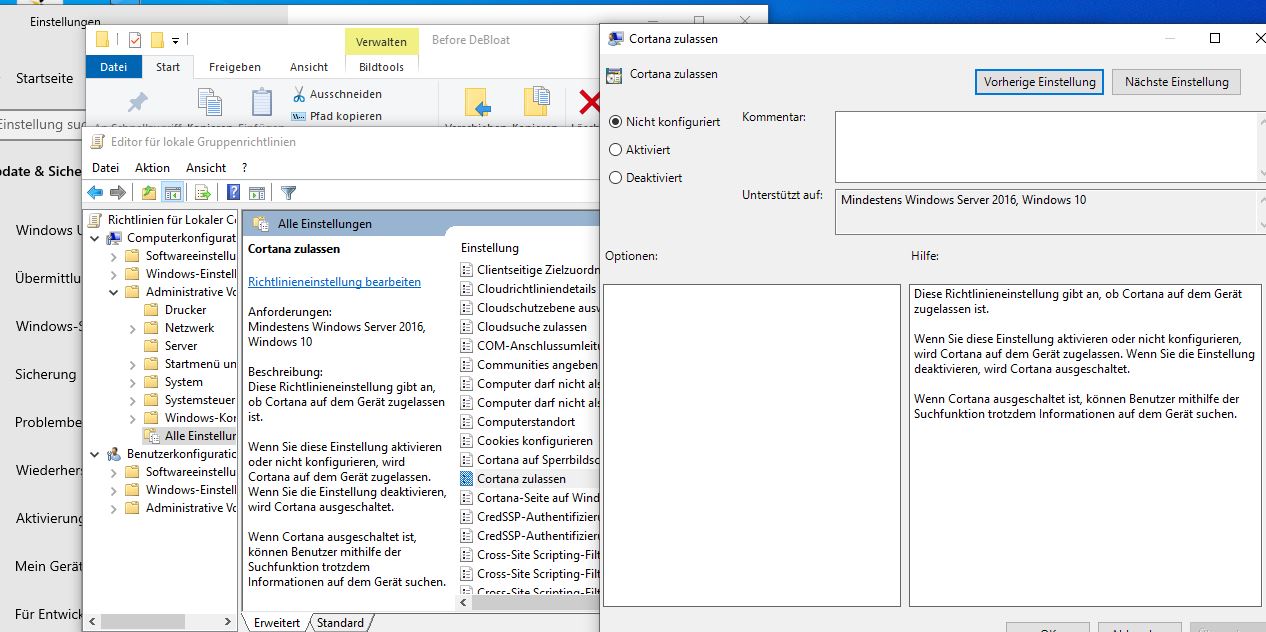Click Back arrow in Group Policy Editor toolbar
The width and height of the screenshot is (1266, 632).
pyautogui.click(x=95, y=192)
